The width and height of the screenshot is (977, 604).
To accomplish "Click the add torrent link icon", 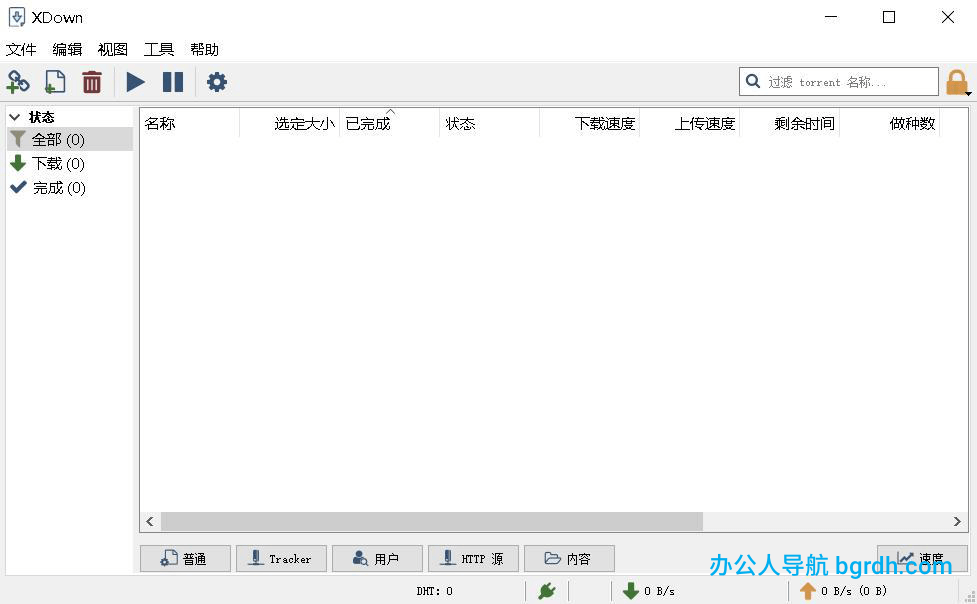I will click(18, 82).
